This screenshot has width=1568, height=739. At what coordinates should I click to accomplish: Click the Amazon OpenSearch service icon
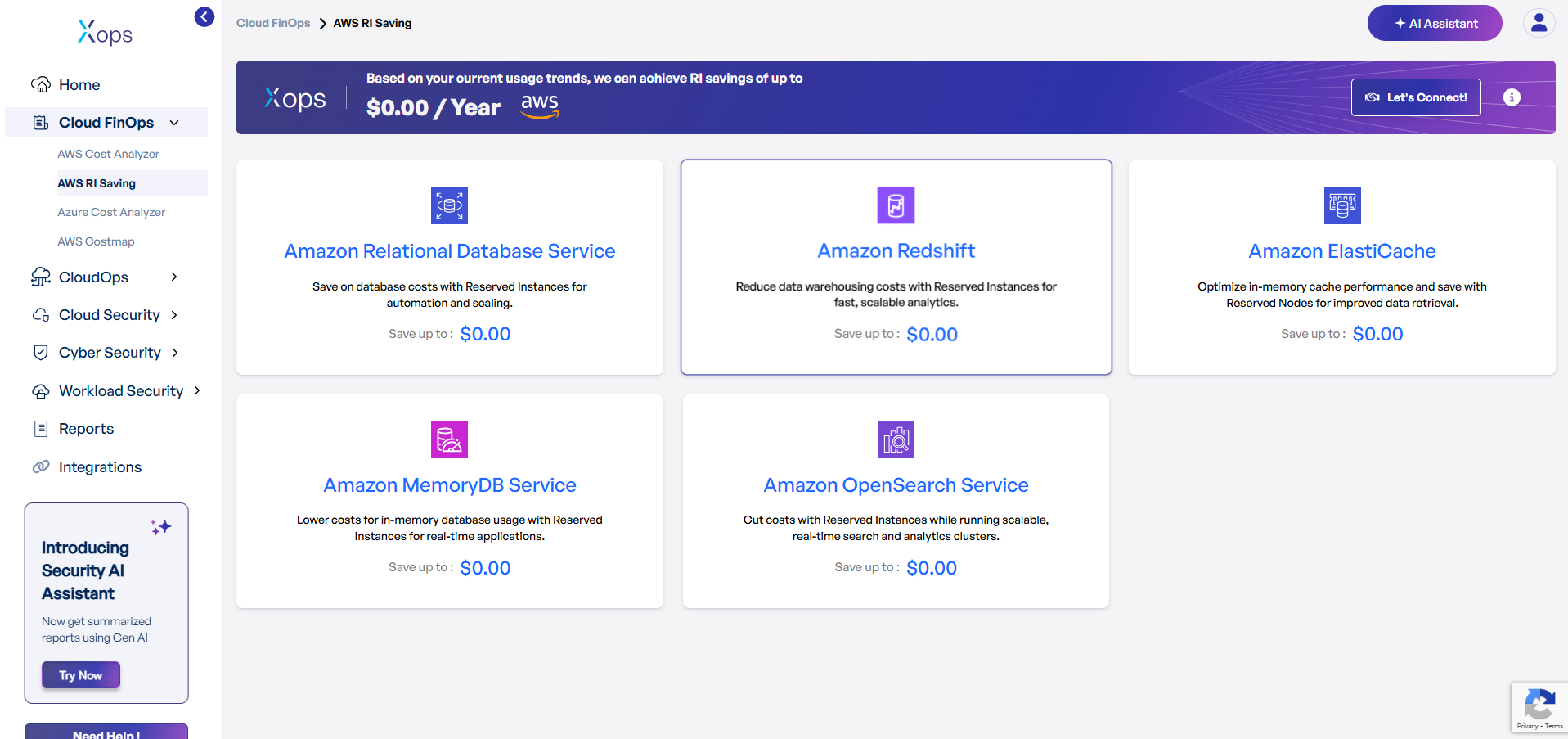[896, 439]
